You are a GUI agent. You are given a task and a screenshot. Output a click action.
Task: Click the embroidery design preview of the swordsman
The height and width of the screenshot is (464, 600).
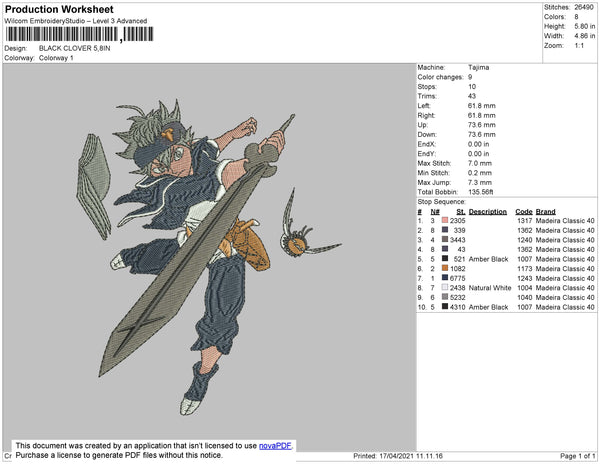[x=209, y=256]
